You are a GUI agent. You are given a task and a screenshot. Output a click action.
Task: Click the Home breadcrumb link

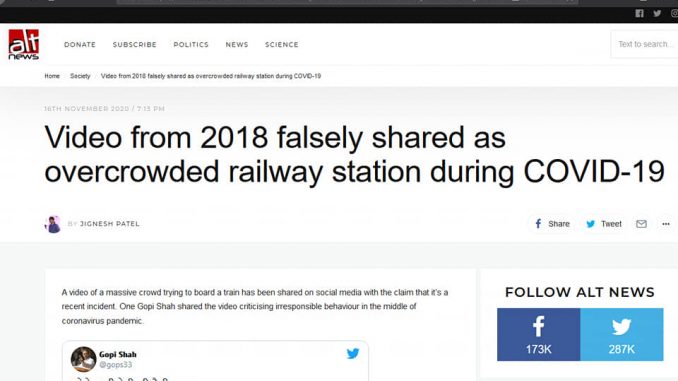[x=52, y=76]
